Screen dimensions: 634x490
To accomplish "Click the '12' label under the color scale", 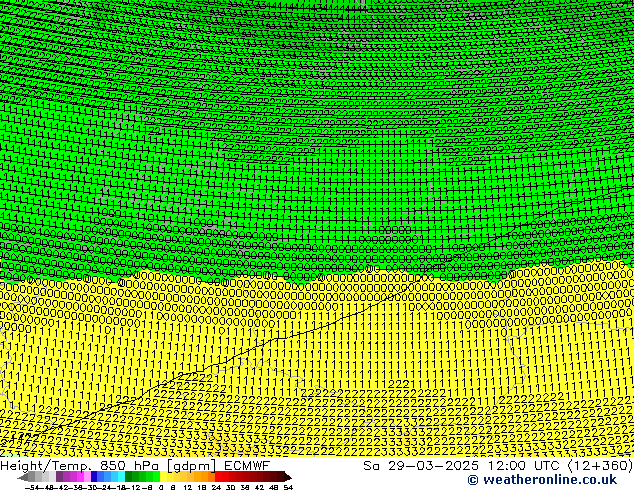I will (x=188, y=487).
